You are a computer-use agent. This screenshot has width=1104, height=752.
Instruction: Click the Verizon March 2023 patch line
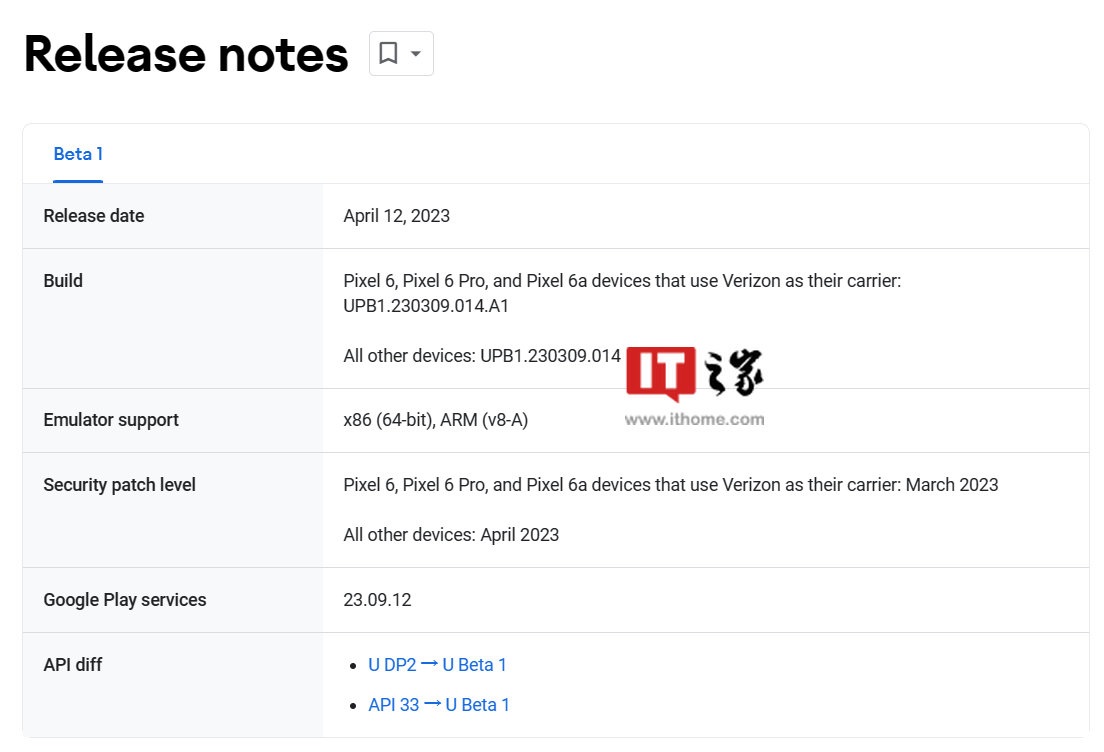tap(670, 485)
